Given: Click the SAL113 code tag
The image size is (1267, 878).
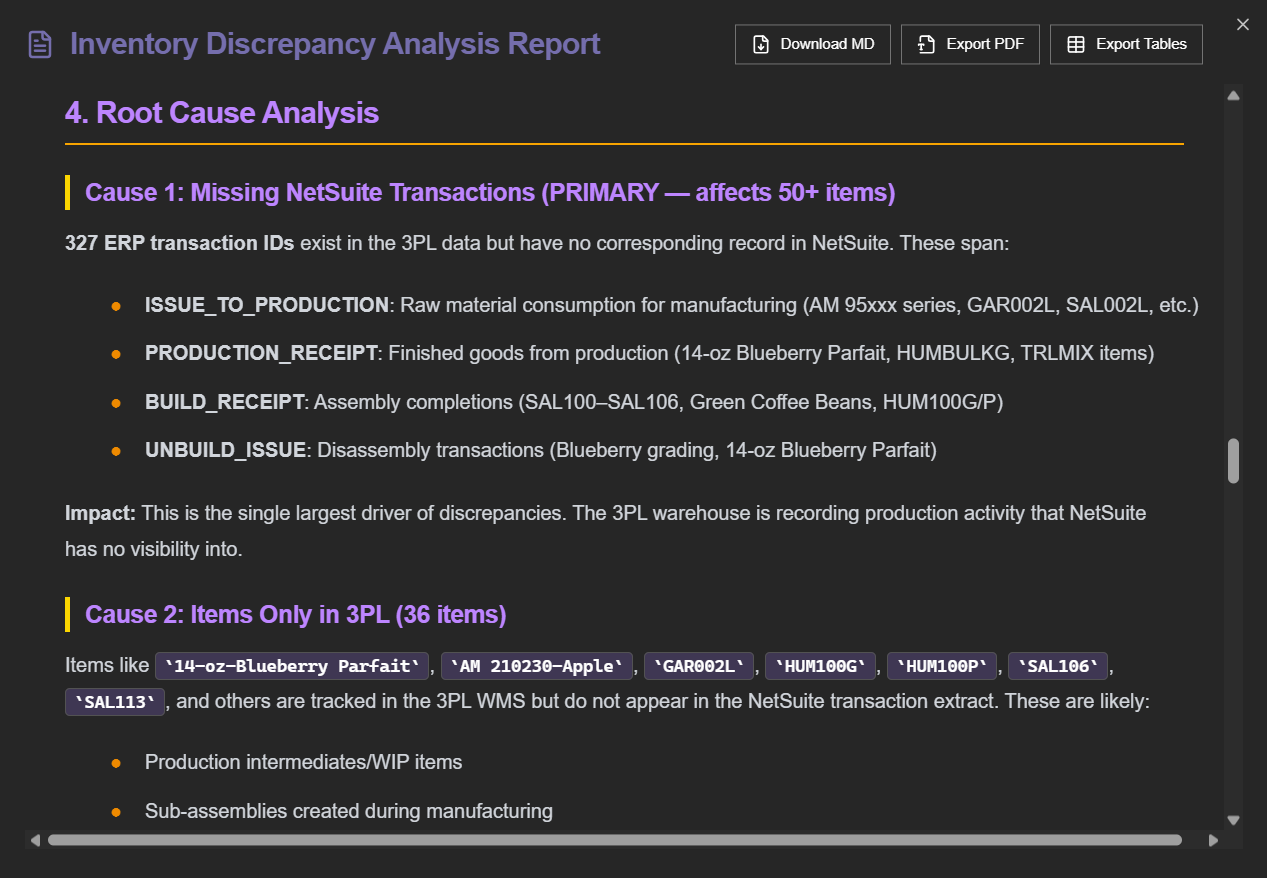Looking at the screenshot, I should [115, 702].
